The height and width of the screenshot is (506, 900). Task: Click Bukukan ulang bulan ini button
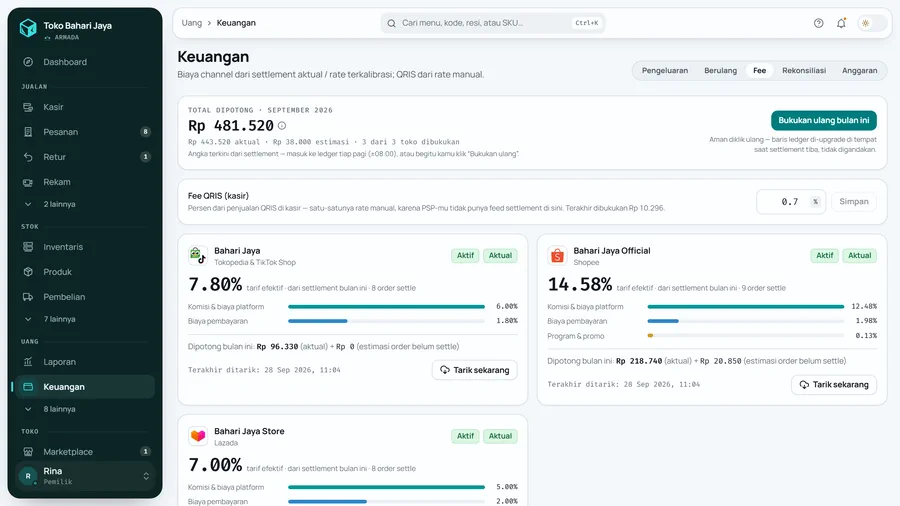click(x=824, y=120)
